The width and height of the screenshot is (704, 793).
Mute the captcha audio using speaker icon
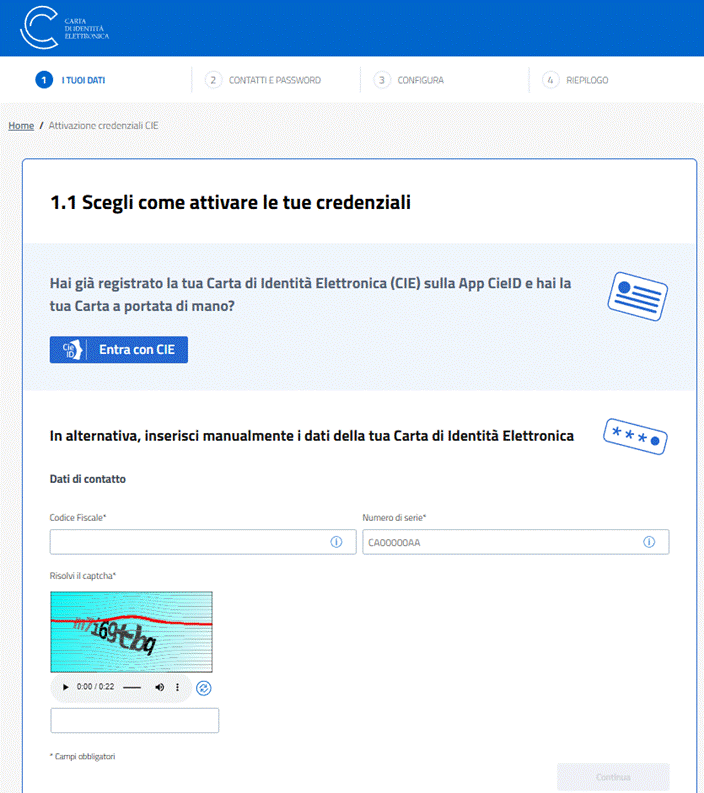(159, 688)
